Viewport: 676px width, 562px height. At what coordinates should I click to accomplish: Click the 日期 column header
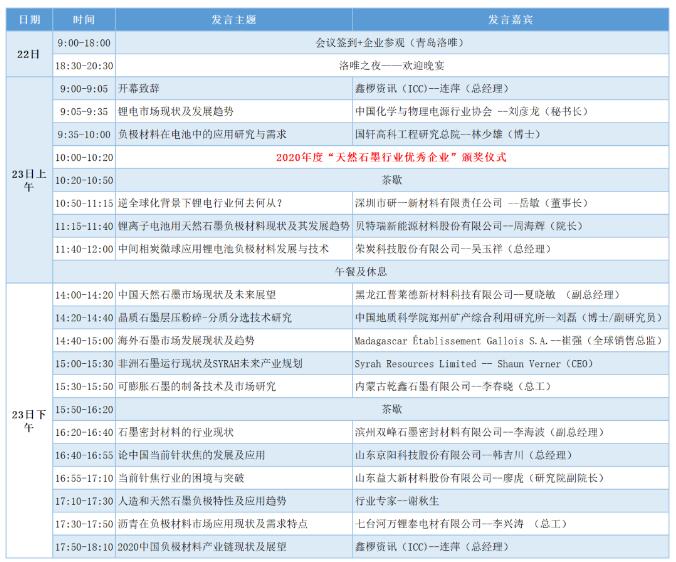coord(29,19)
